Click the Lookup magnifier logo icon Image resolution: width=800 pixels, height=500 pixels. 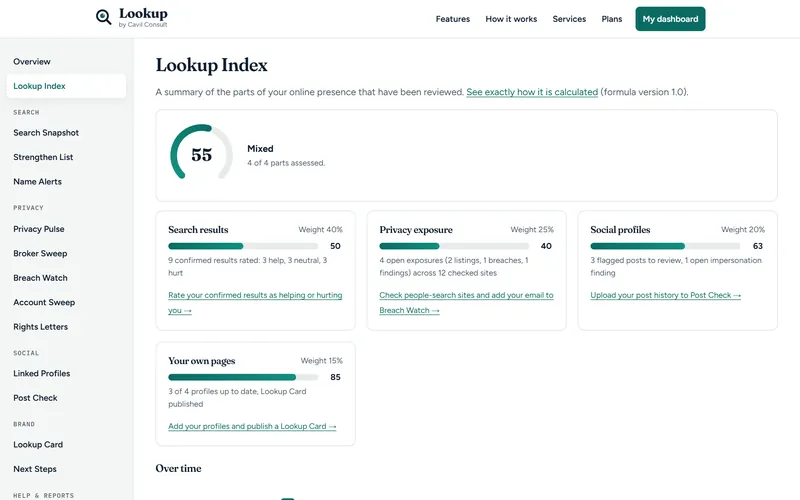104,17
